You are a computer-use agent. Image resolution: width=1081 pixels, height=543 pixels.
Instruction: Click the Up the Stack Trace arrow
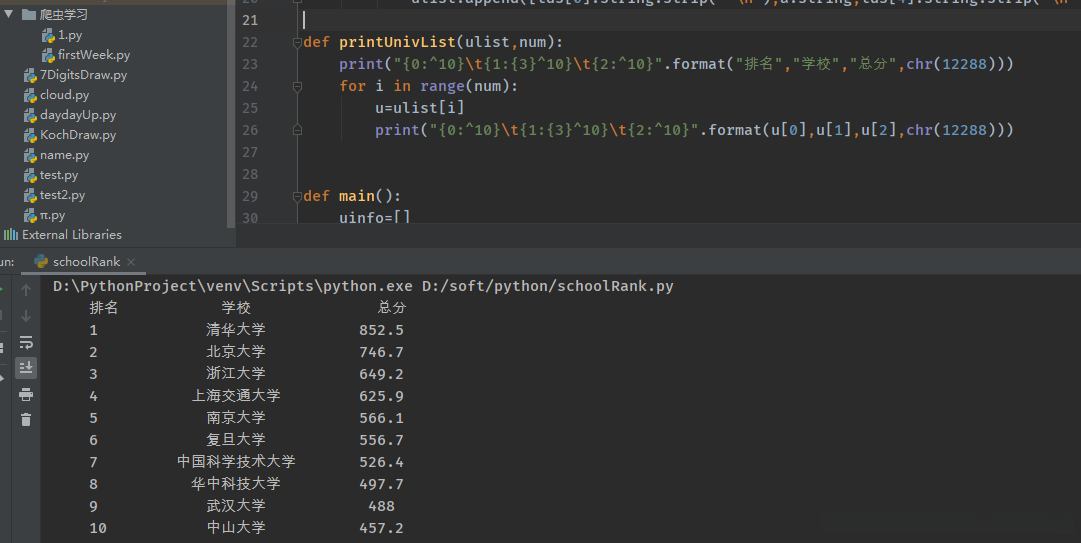click(26, 290)
